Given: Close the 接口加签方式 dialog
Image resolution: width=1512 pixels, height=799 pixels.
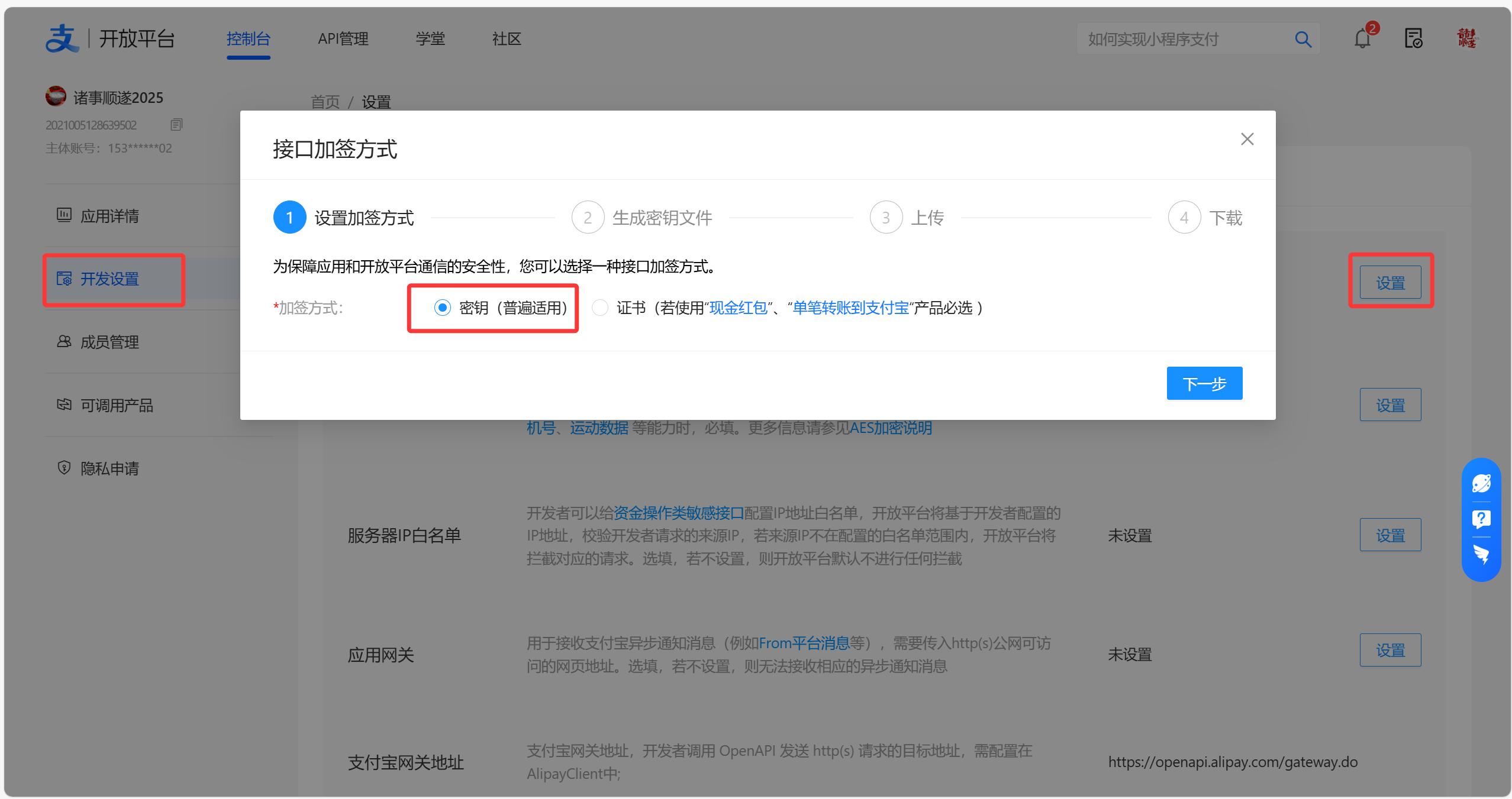Looking at the screenshot, I should tap(1247, 139).
